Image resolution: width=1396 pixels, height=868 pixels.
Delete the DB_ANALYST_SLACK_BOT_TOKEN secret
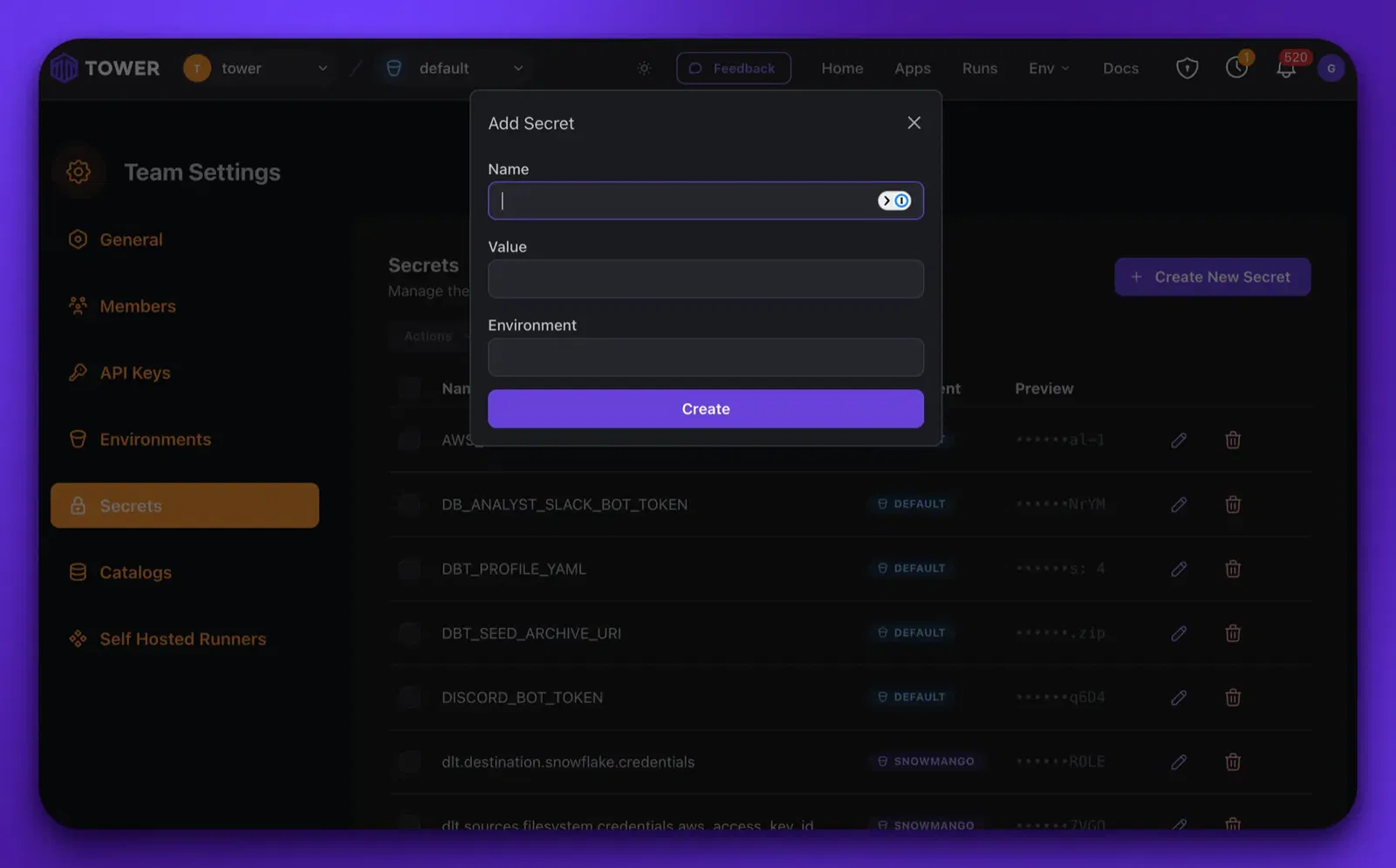1232,504
